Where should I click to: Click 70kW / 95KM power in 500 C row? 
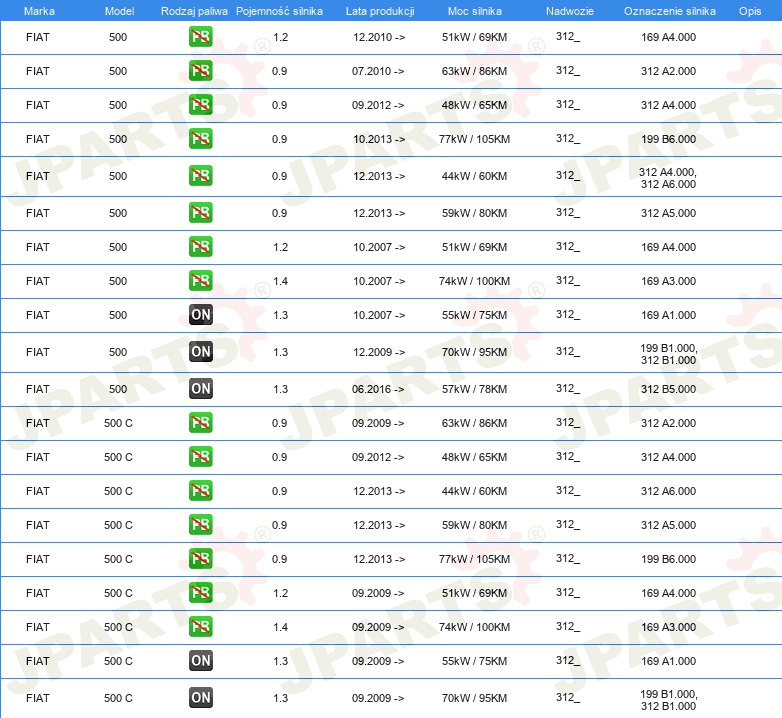[474, 698]
